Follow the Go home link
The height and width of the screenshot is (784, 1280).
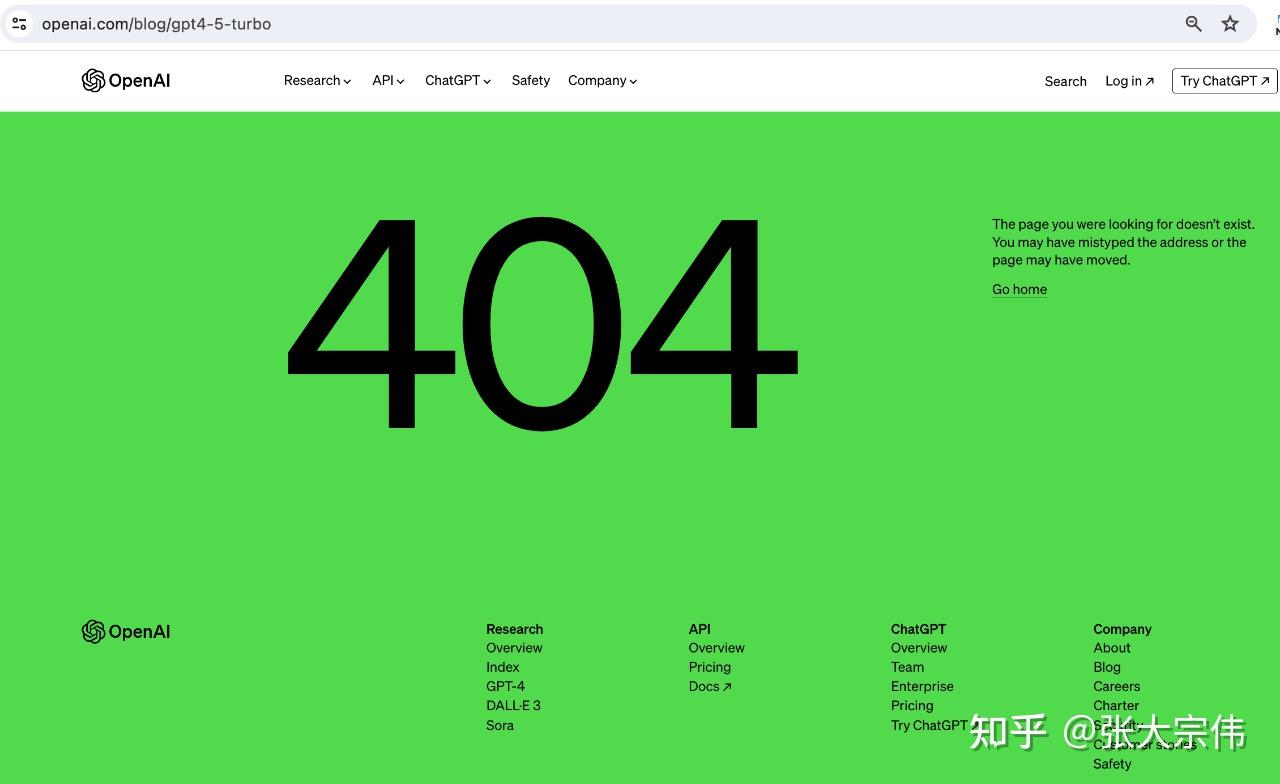click(1019, 290)
